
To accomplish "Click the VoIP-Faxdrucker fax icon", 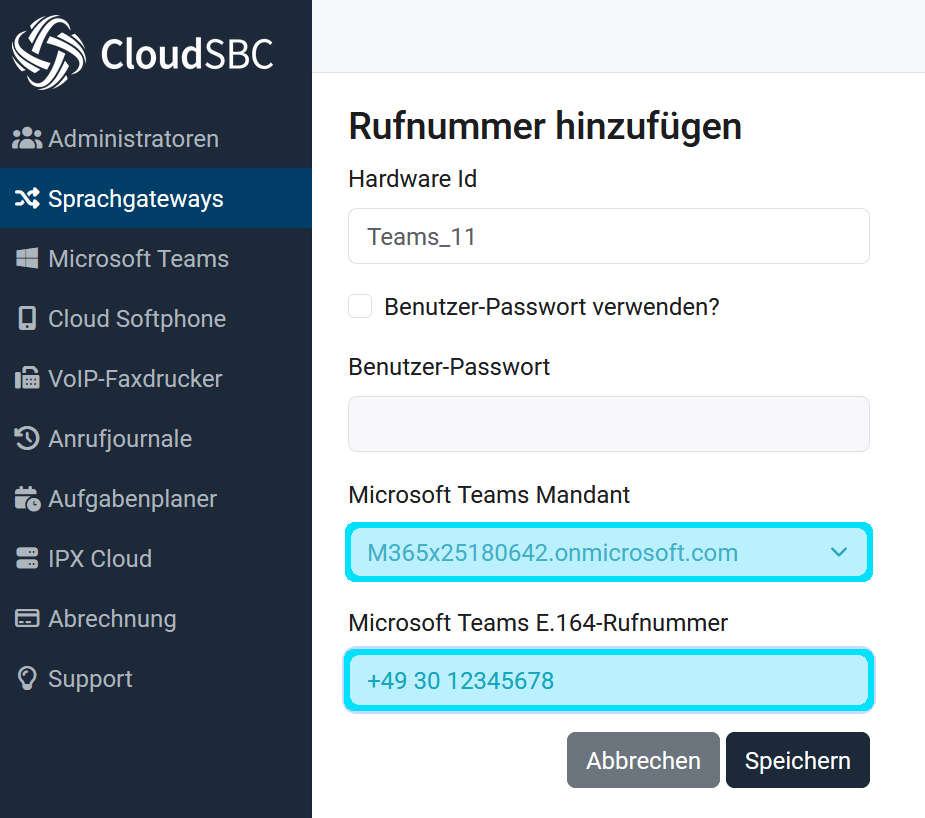I will click(x=27, y=379).
